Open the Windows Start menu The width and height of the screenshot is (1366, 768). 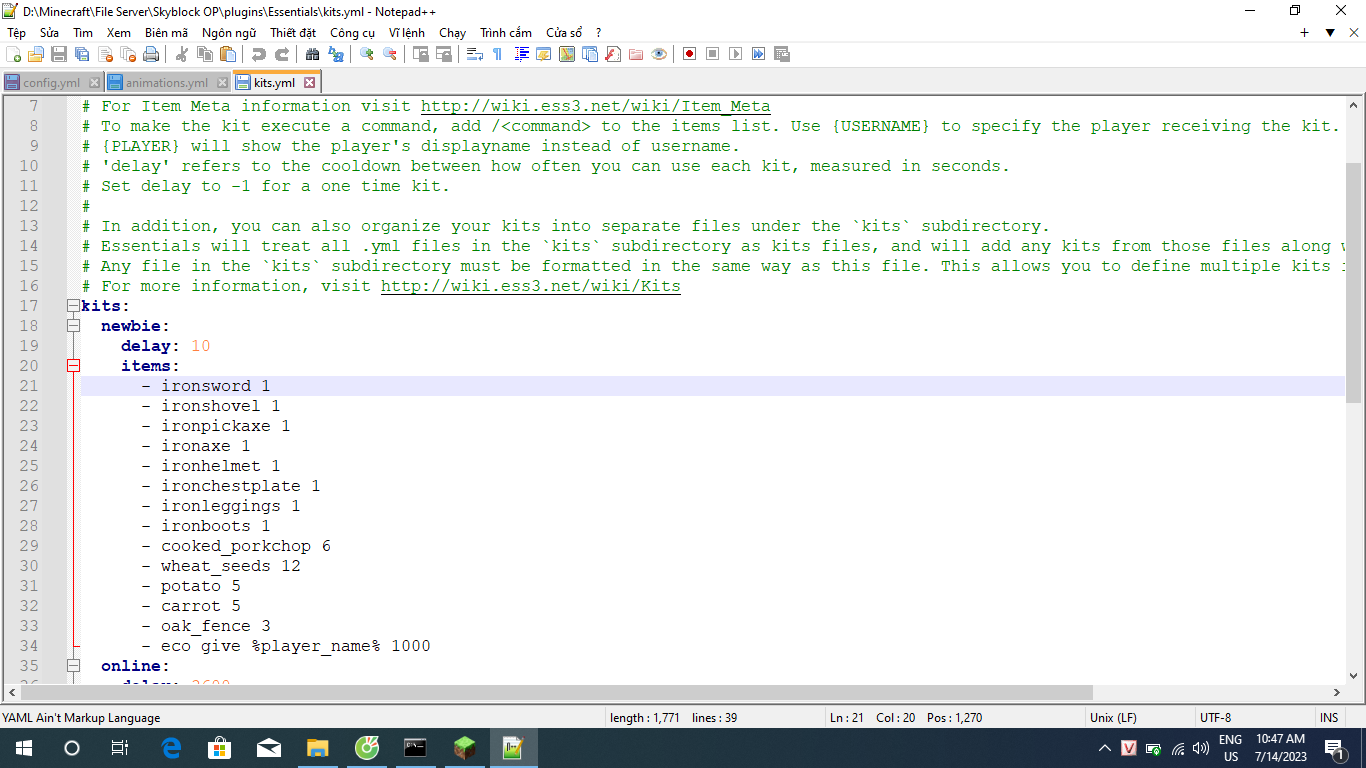point(24,748)
